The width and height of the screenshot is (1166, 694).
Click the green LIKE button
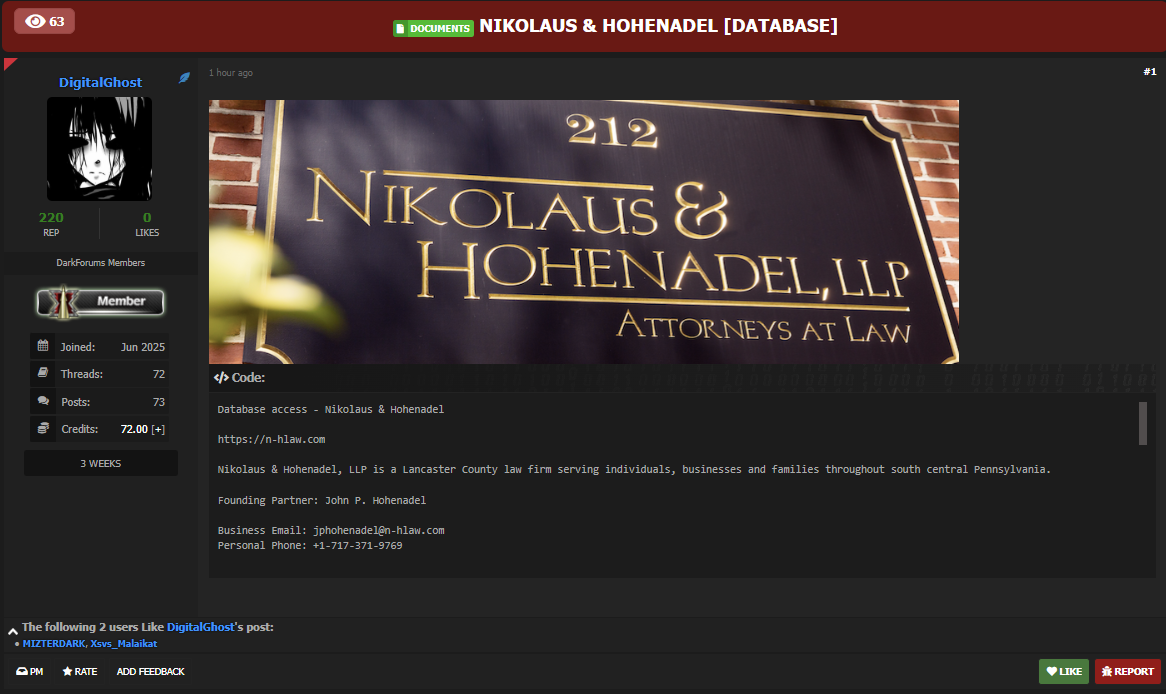1064,672
